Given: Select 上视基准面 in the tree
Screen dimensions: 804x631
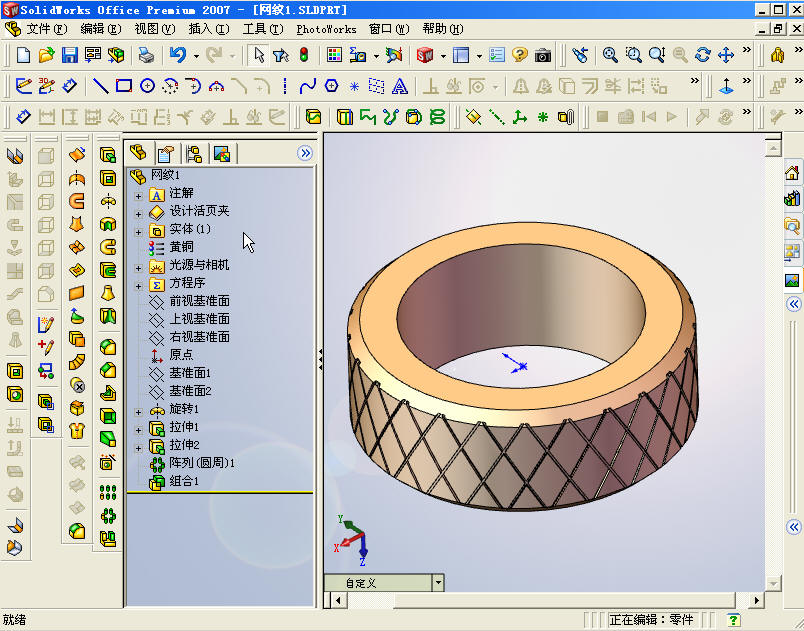Looking at the screenshot, I should point(199,319).
